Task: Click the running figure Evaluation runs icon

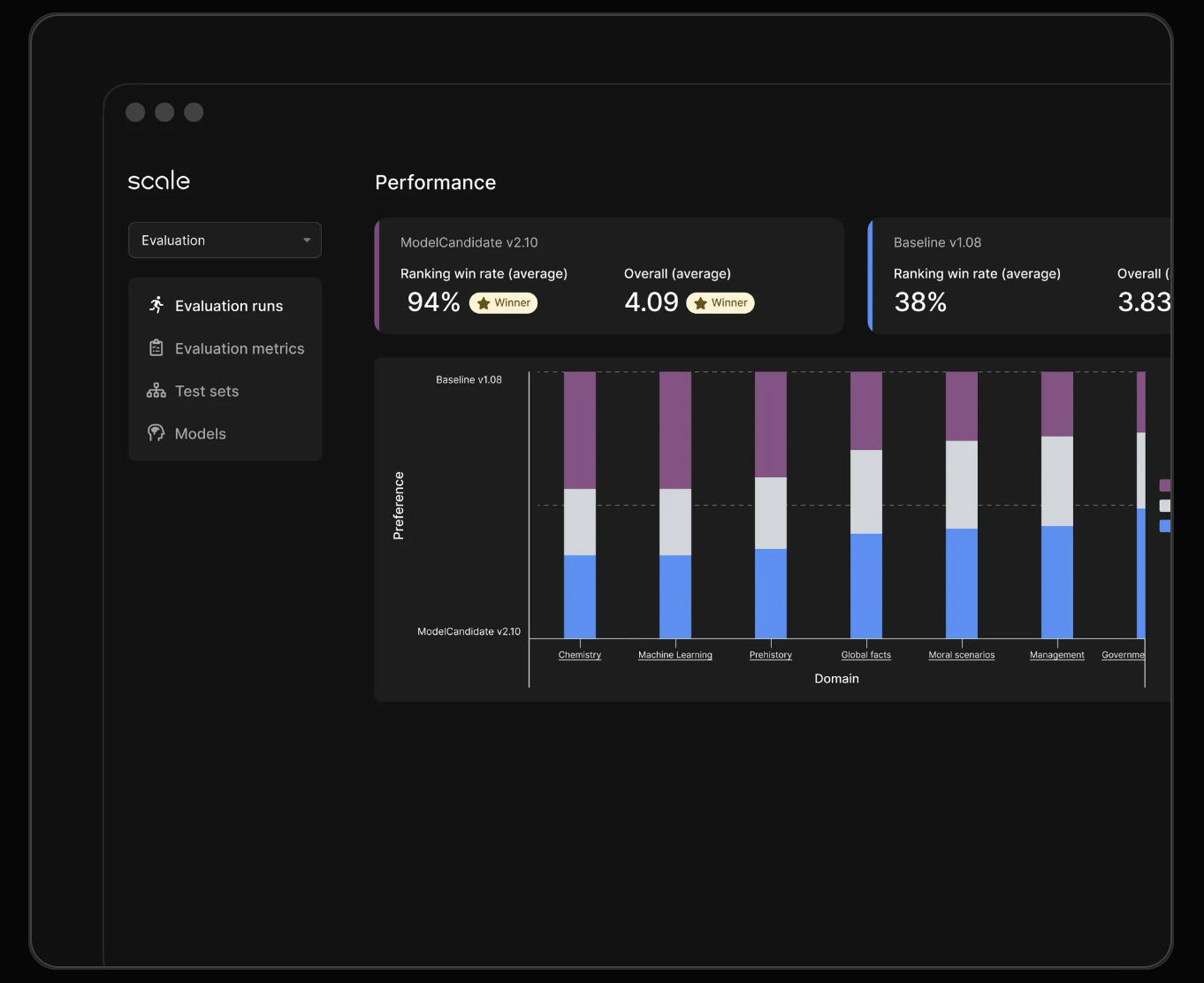Action: point(156,305)
